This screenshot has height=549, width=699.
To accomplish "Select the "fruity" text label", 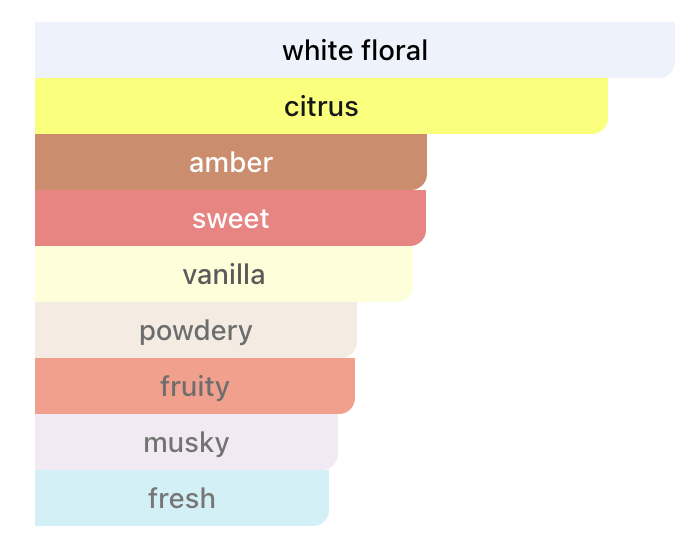I will 195,386.
